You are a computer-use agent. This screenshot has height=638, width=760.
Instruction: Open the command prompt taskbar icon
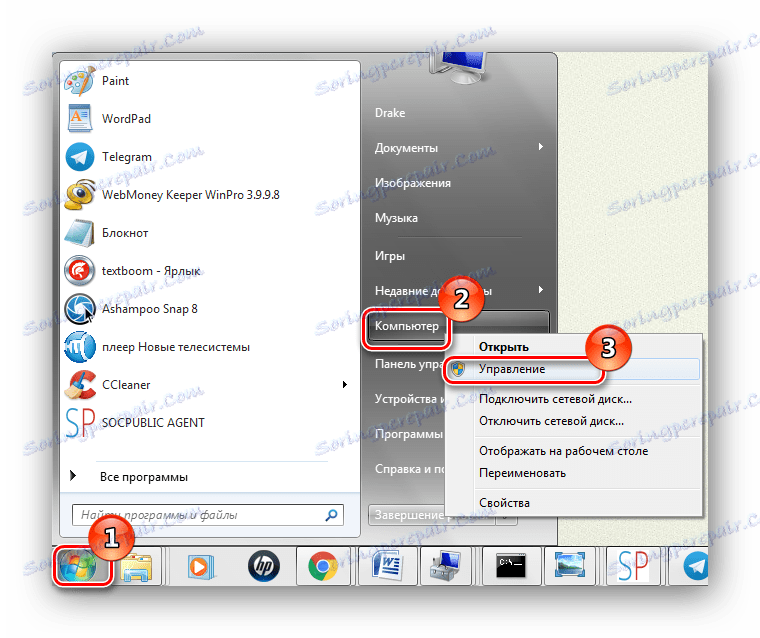click(x=511, y=566)
